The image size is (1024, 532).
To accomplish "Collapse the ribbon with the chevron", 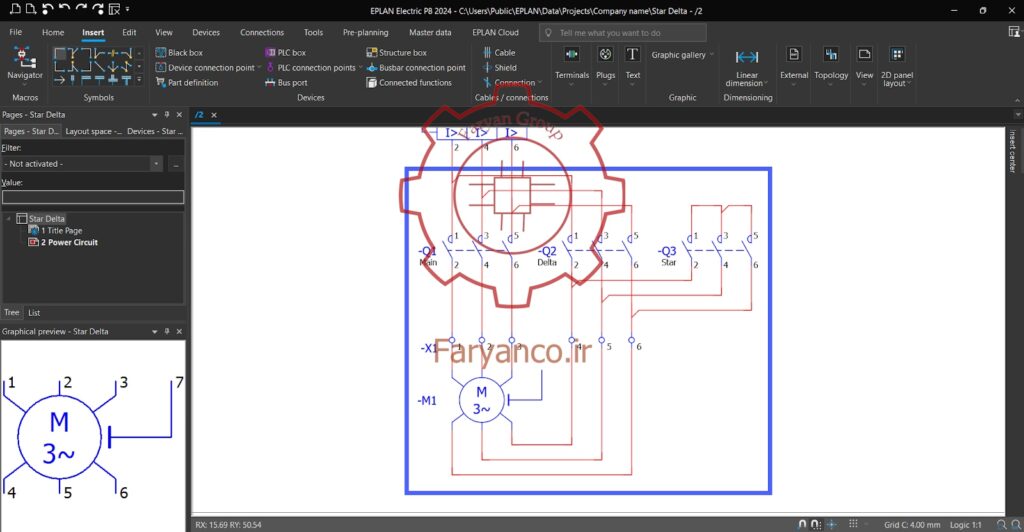I will 1017,100.
